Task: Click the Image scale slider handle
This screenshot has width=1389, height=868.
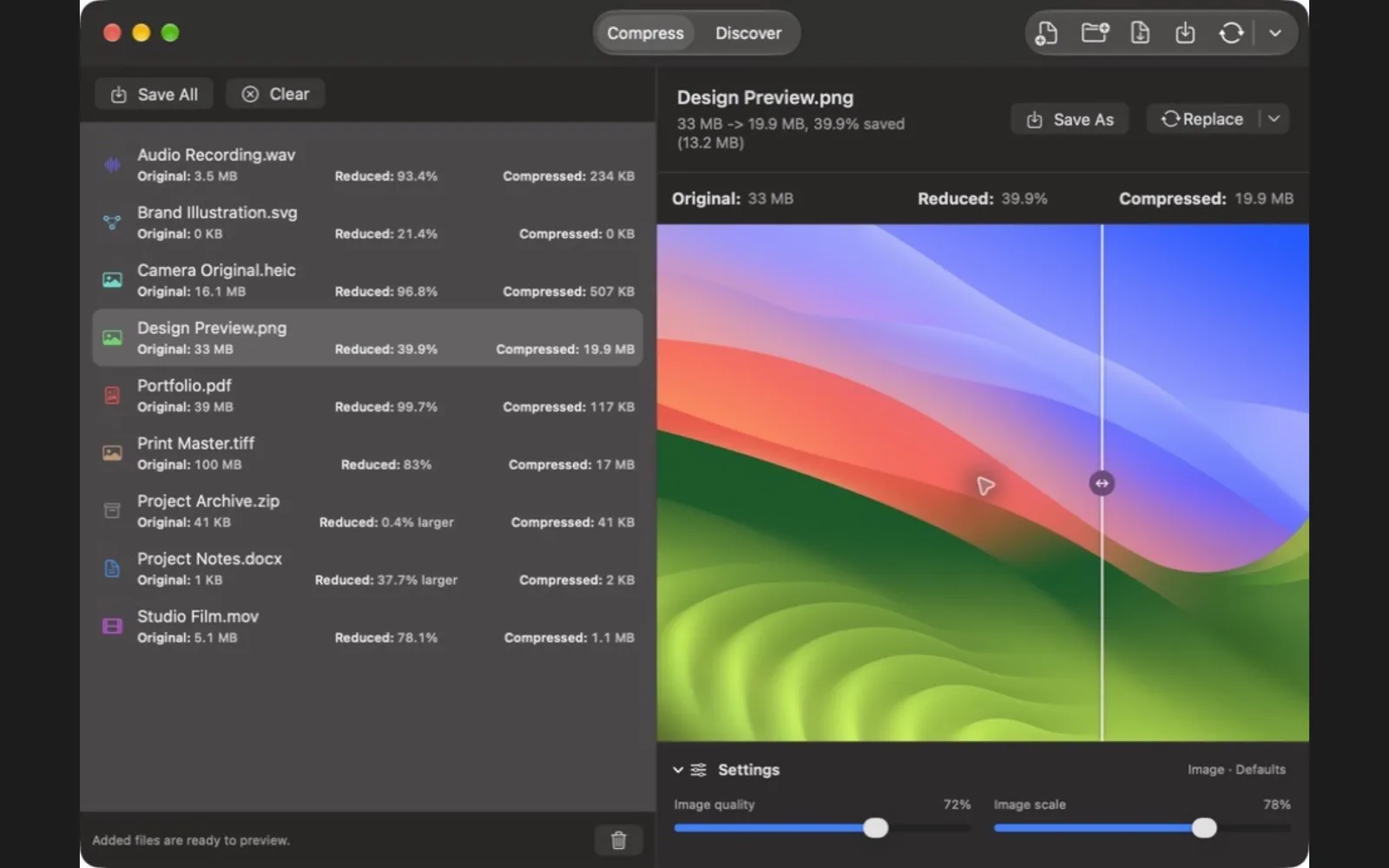Action: click(x=1204, y=828)
